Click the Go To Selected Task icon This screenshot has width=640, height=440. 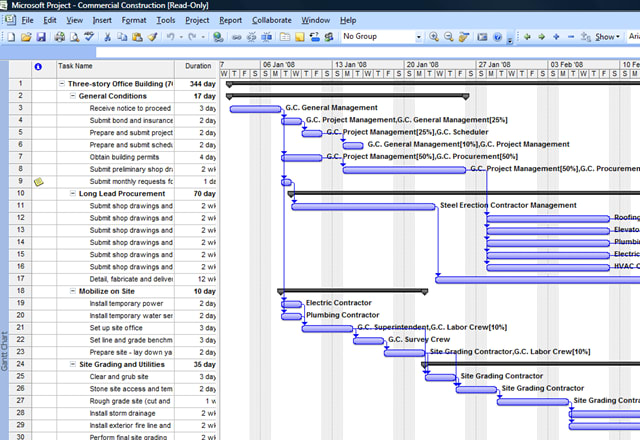tap(463, 37)
